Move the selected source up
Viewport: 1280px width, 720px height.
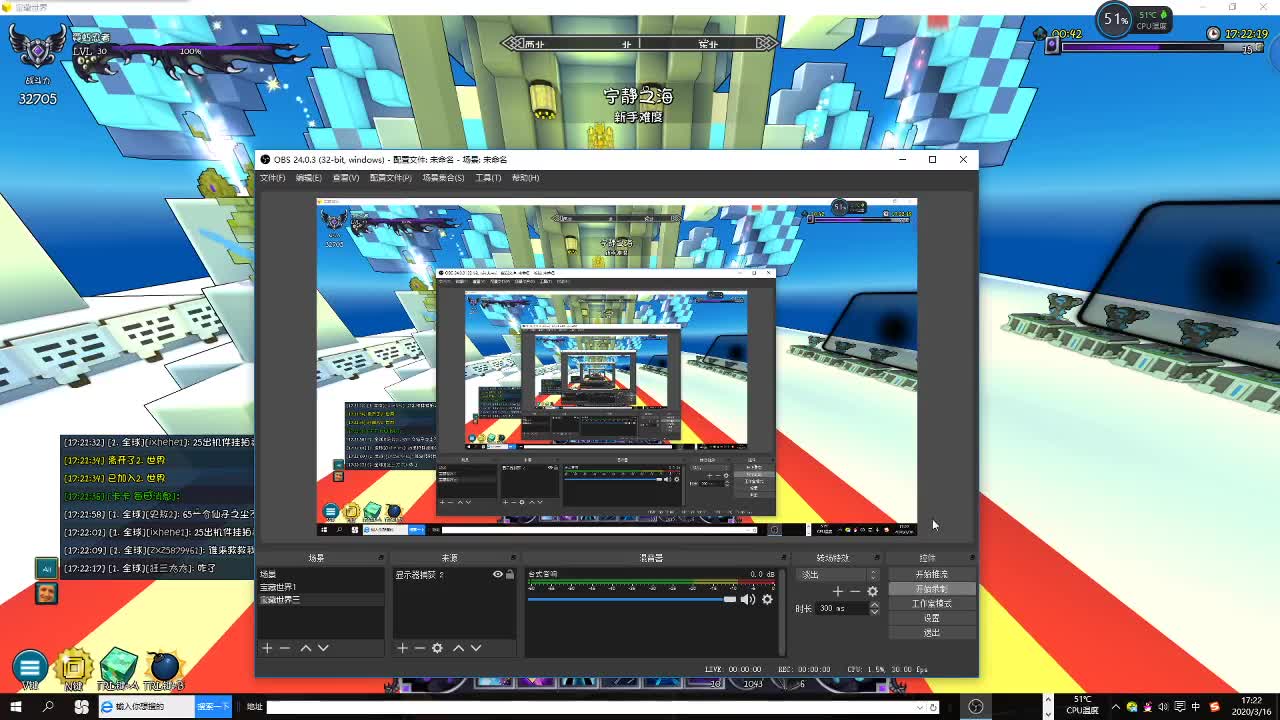tap(459, 648)
